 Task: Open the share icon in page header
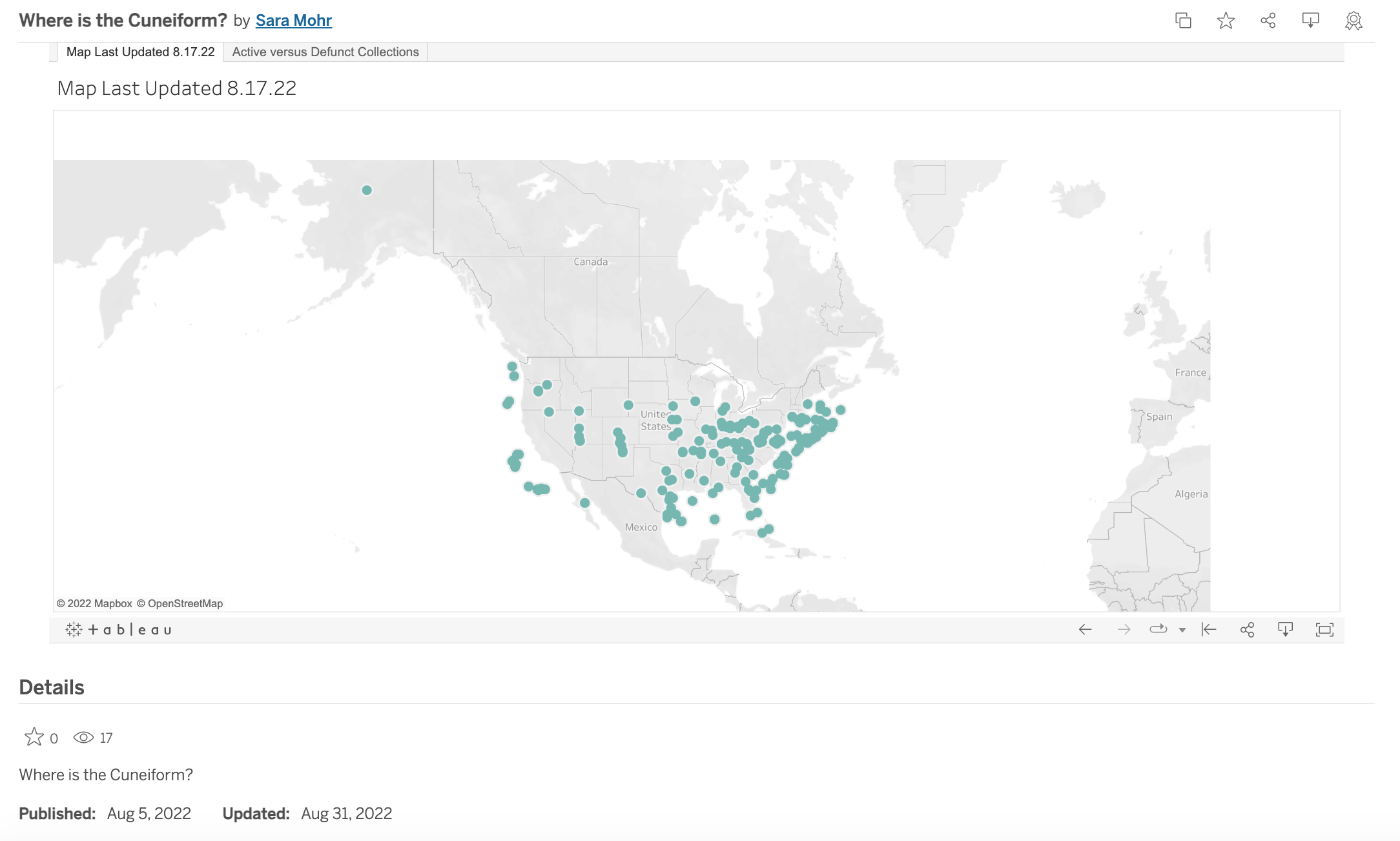pos(1268,21)
